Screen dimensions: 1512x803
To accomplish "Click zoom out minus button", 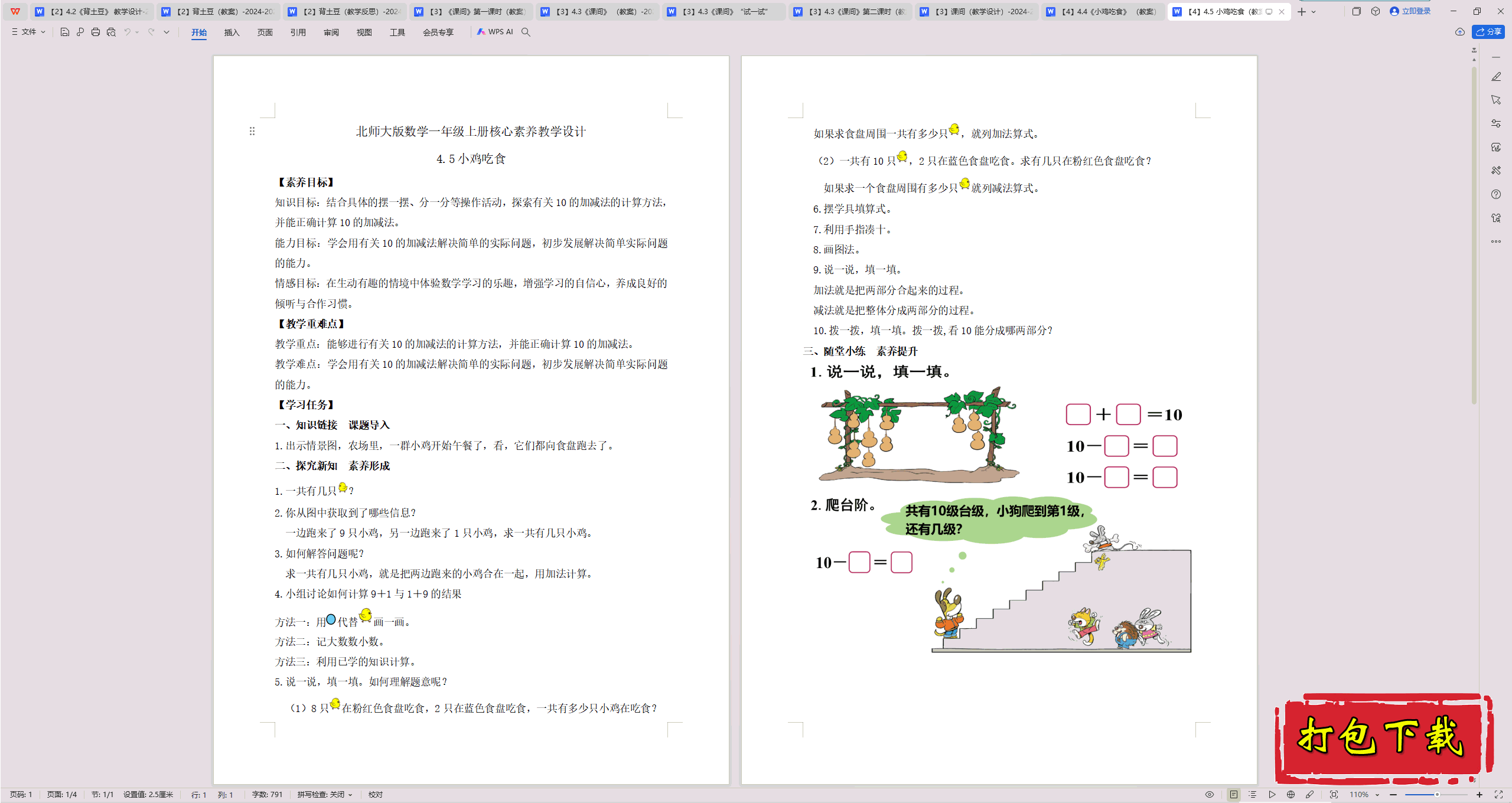I will click(1393, 795).
